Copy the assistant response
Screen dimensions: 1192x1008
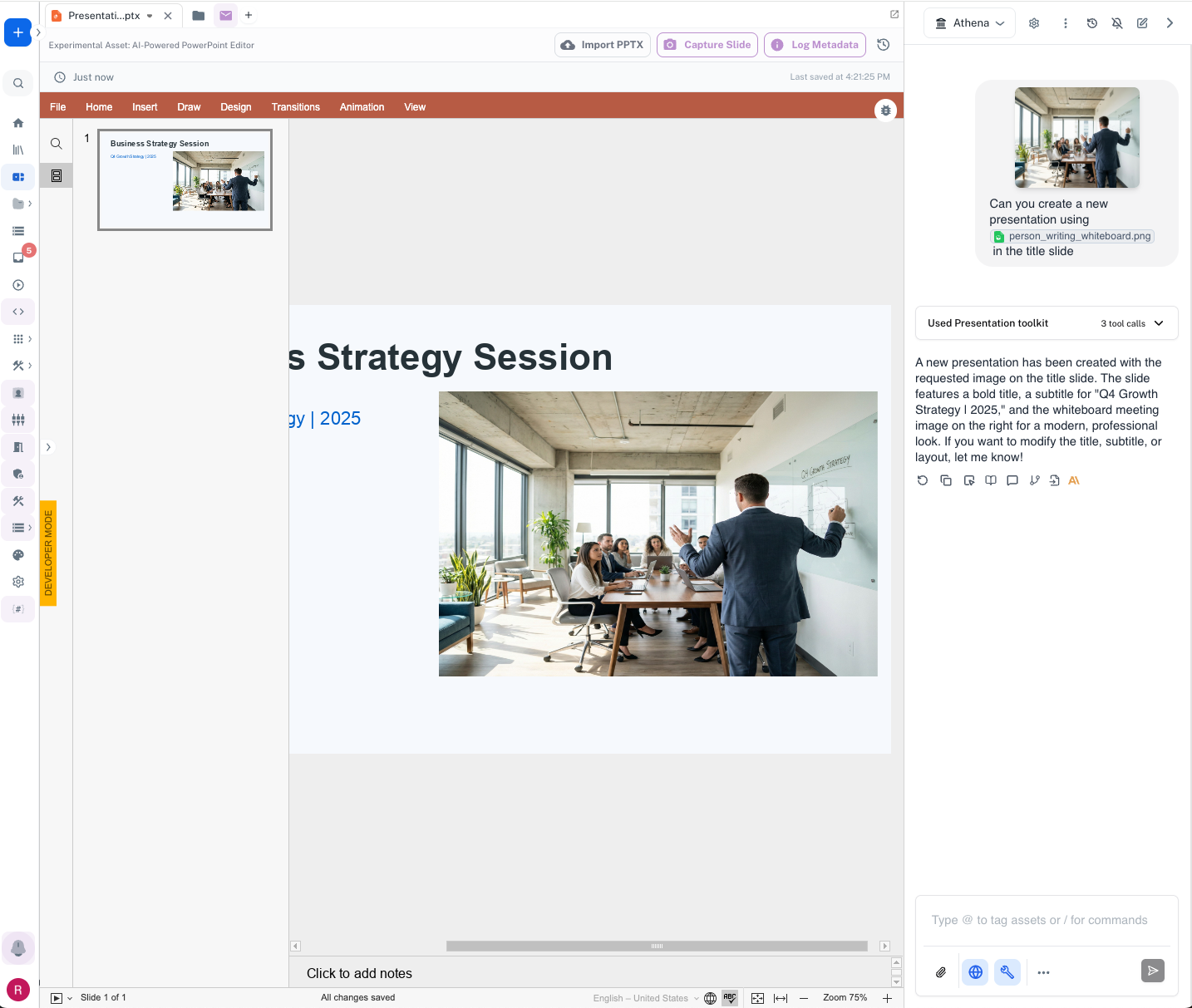click(x=946, y=480)
